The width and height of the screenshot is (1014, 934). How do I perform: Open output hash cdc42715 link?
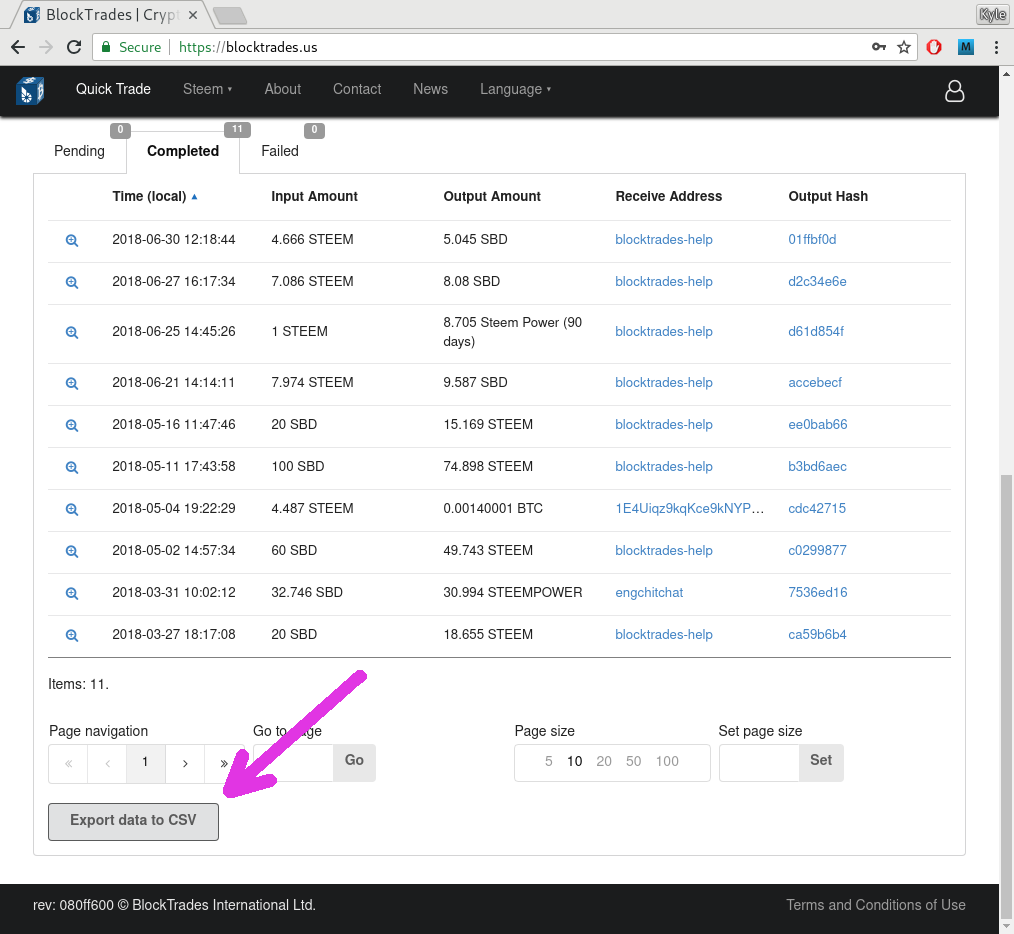click(x=817, y=509)
